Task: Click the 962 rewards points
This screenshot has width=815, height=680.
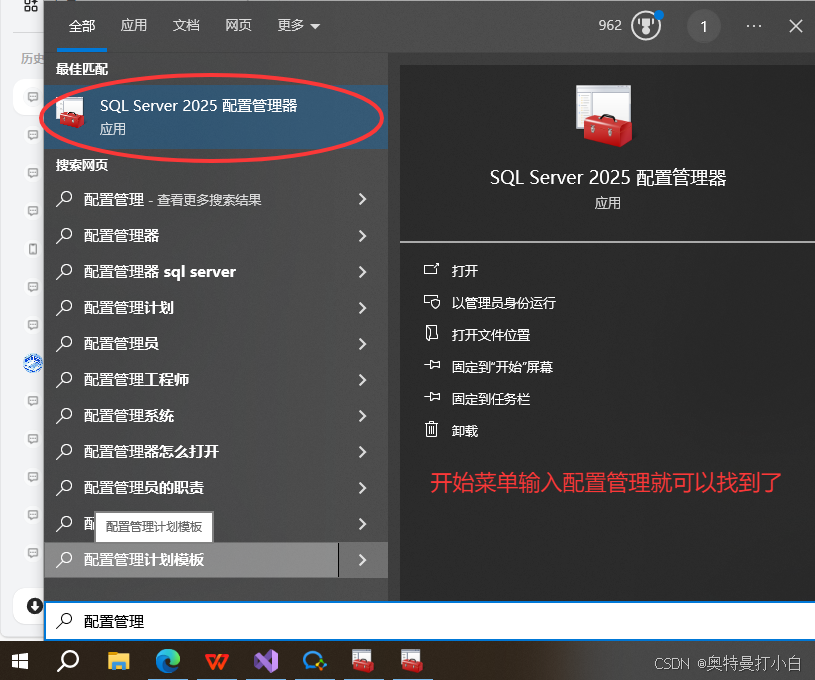Action: (x=610, y=25)
